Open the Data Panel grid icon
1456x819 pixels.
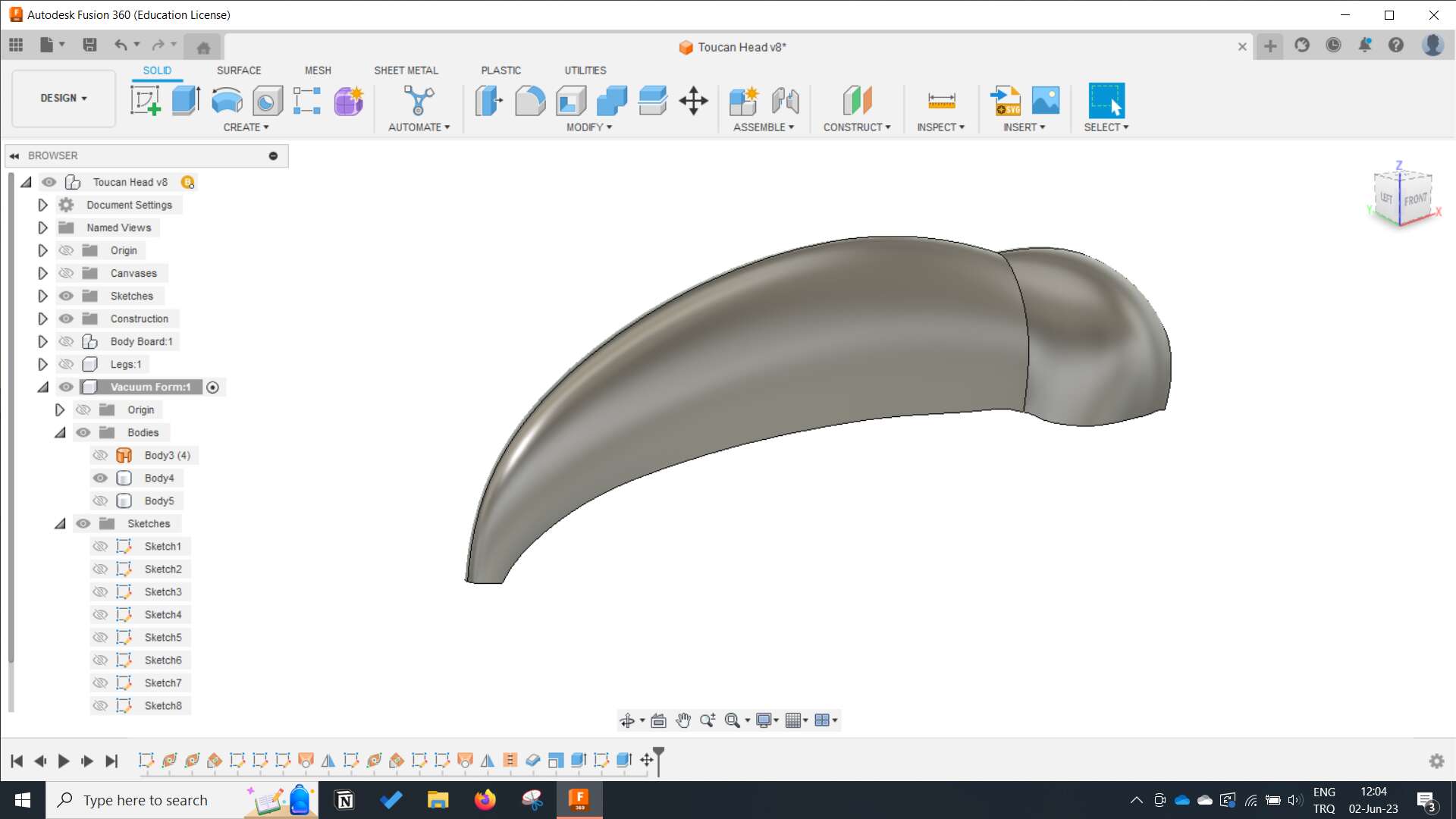[16, 45]
